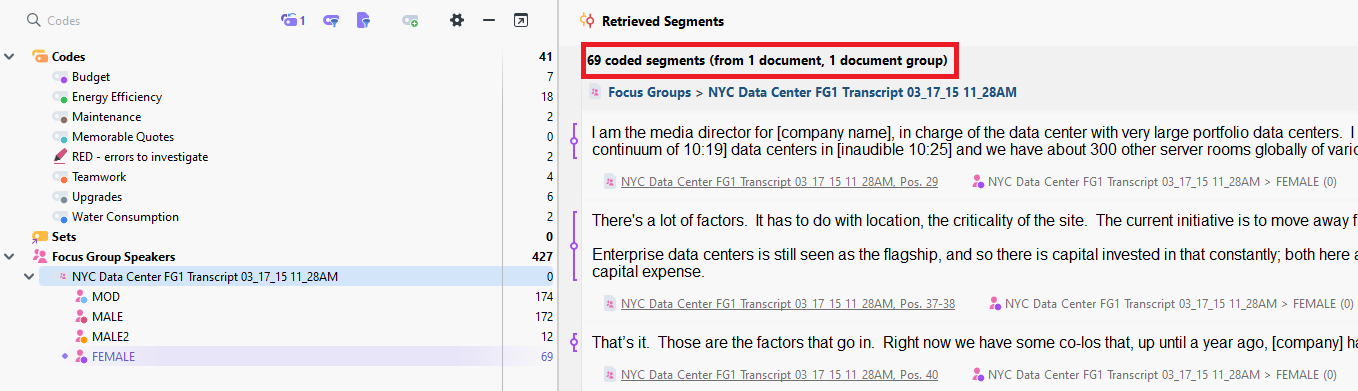The image size is (1358, 391).
Task: Click the document group icon beside Focus Groups
Action: 595,92
